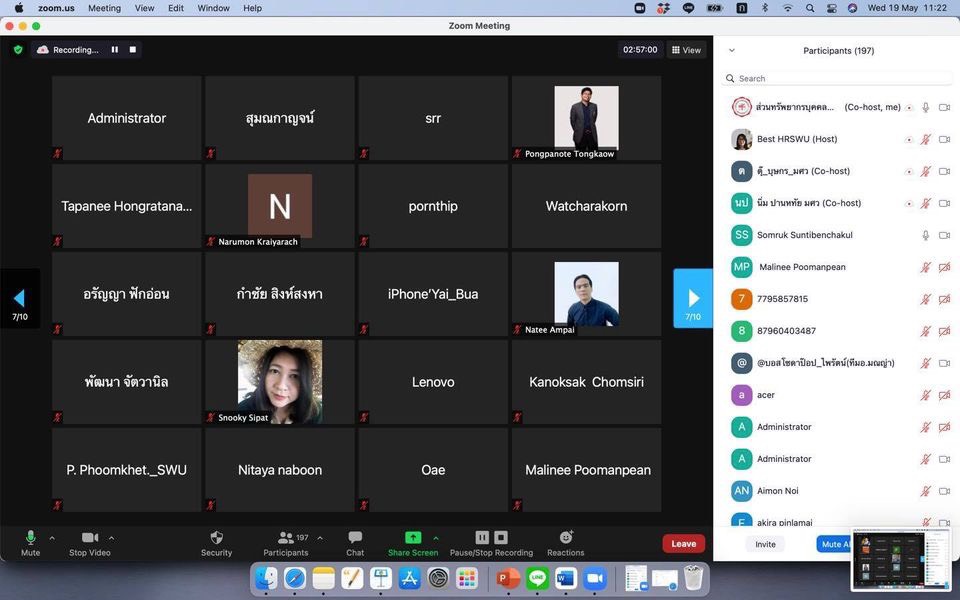The width and height of the screenshot is (960, 600).
Task: Open the Chat panel
Action: click(355, 538)
